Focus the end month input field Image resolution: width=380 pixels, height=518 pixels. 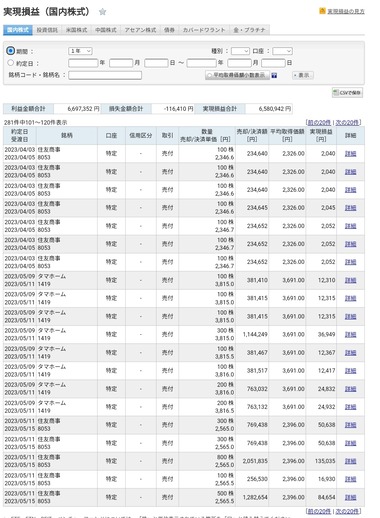(239, 63)
